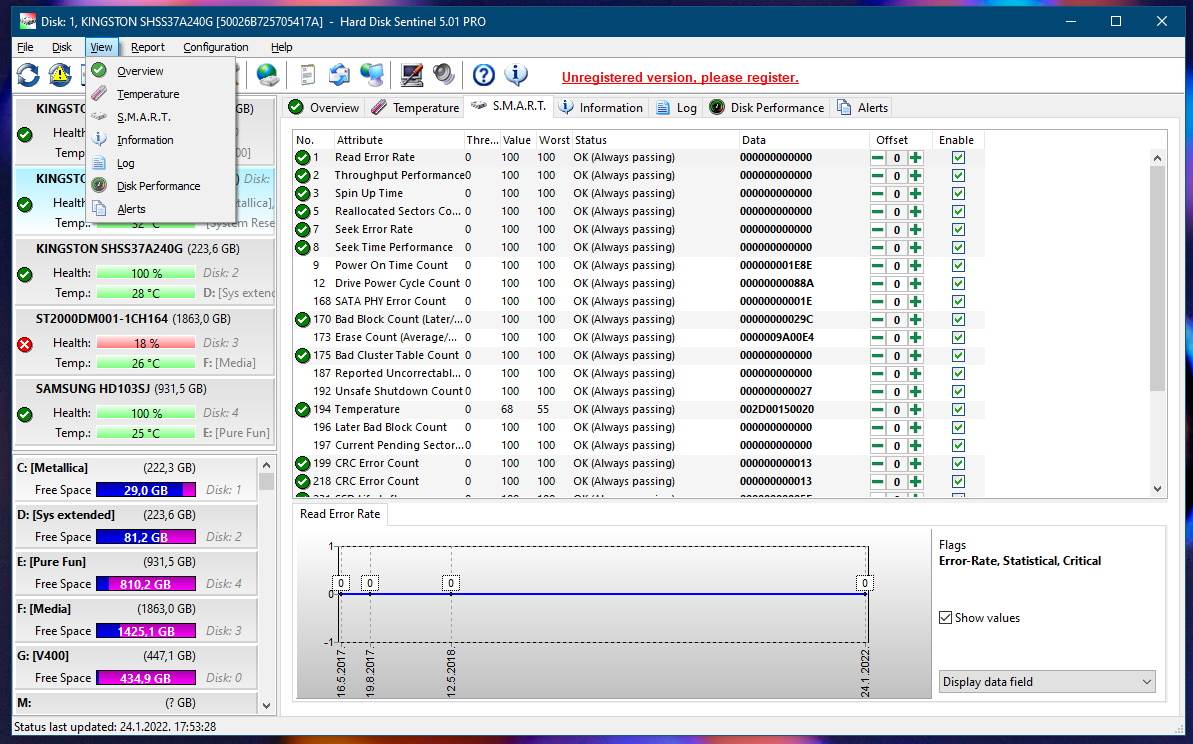This screenshot has width=1193, height=744.
Task: Click the speaker sound settings icon
Action: click(x=441, y=75)
